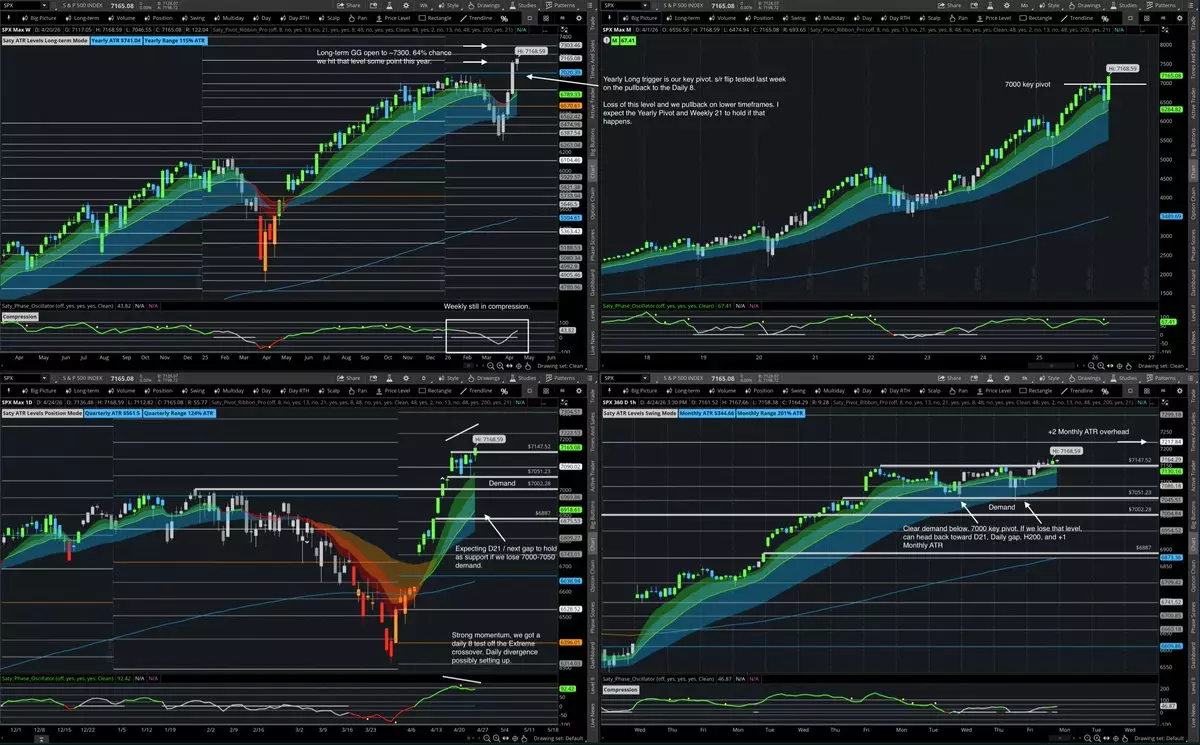Viewport: 1200px width, 745px height.
Task: Pick the Trendline tool in the daily chart toolbar
Action: tap(475, 391)
